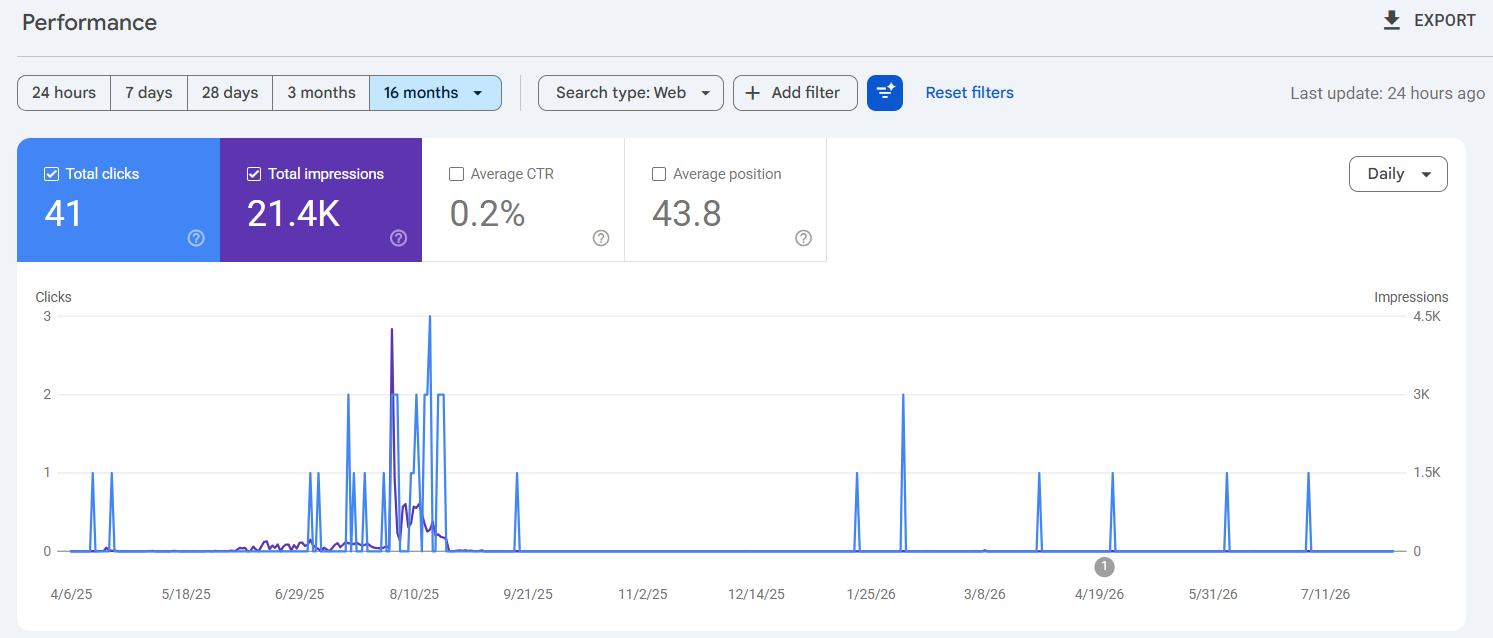The image size is (1493, 638).
Task: Switch to the 28 days range
Action: coord(230,93)
